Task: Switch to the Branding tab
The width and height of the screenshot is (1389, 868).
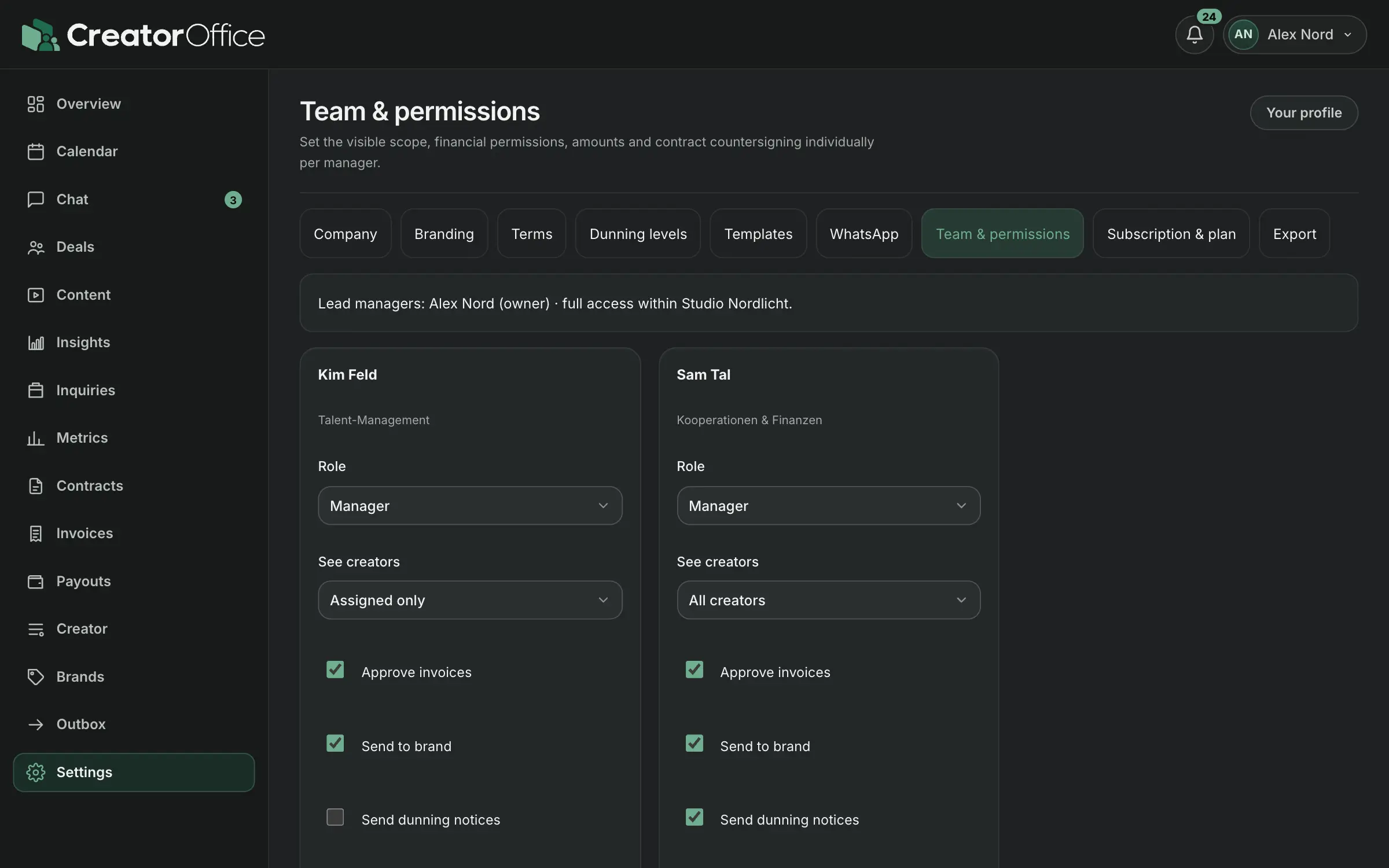Action: click(444, 234)
